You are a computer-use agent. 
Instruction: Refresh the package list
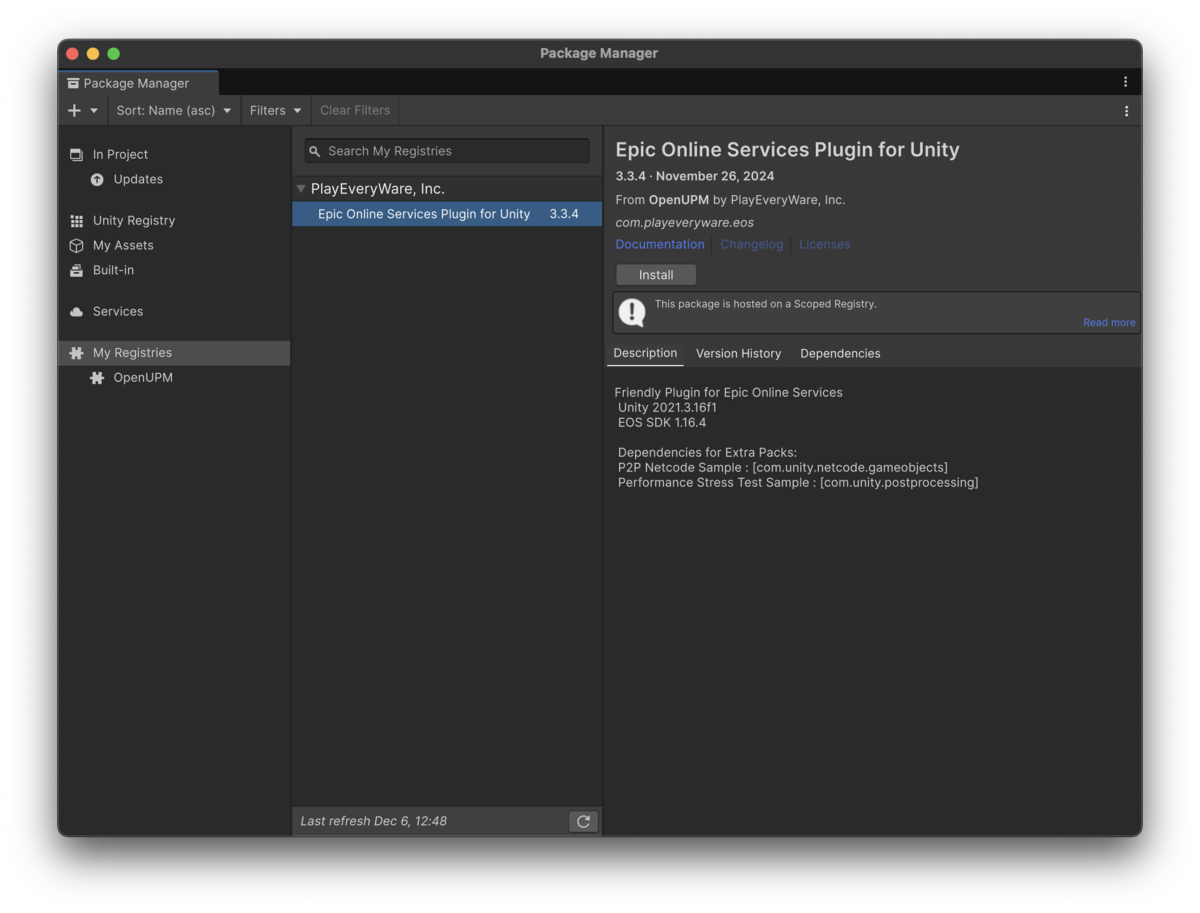[583, 821]
